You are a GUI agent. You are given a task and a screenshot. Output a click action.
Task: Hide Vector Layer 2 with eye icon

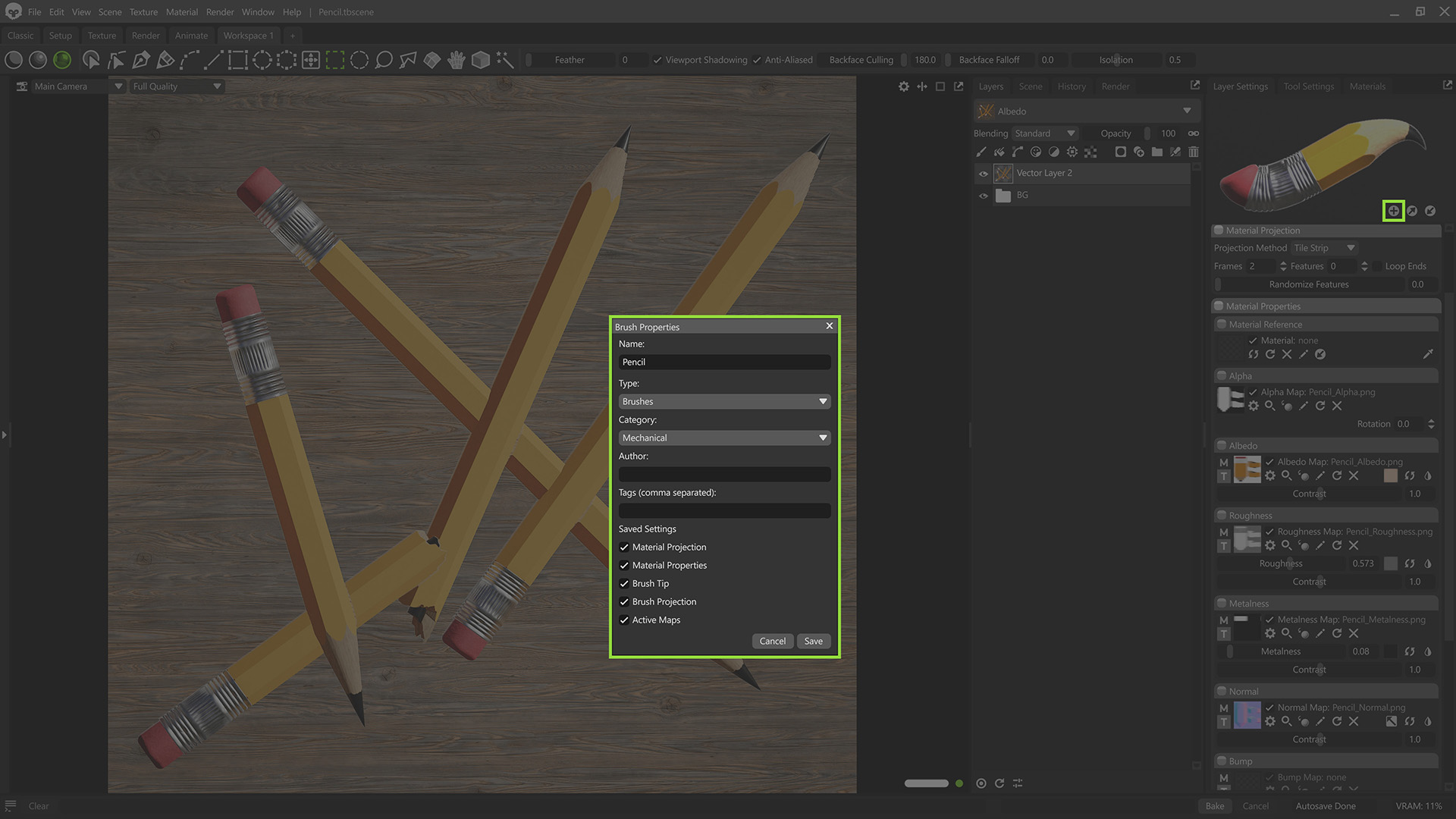point(984,174)
